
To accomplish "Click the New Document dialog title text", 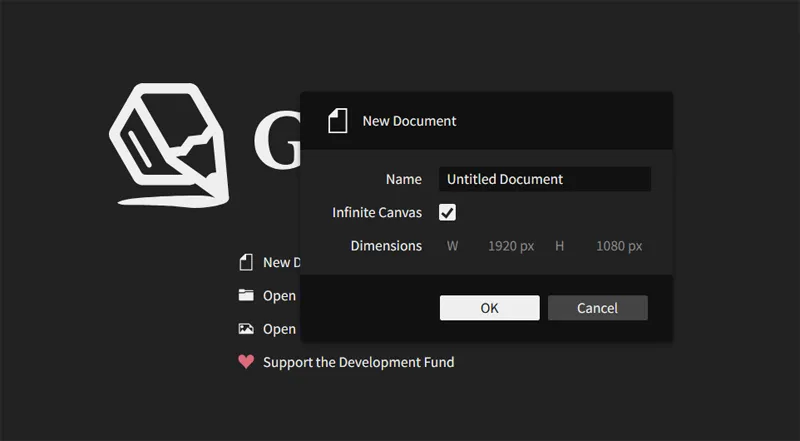I will click(409, 121).
